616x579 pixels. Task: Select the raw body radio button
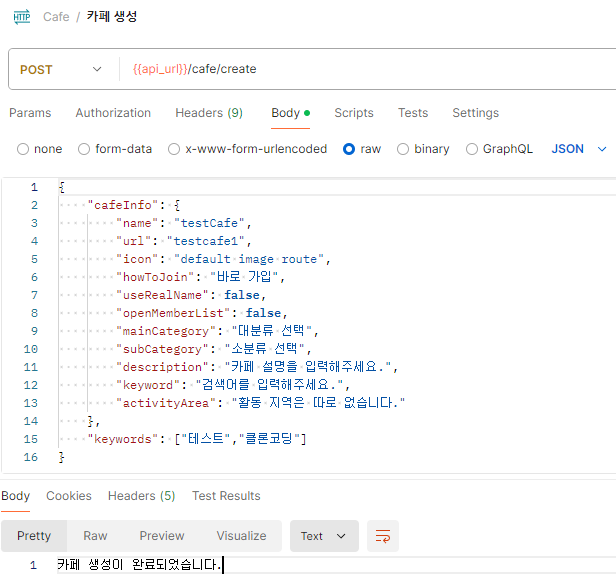point(349,149)
